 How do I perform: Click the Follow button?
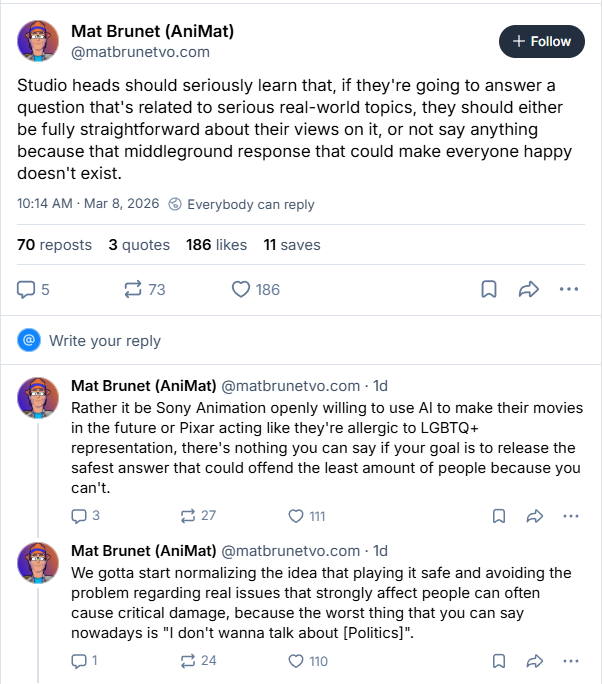tap(542, 41)
